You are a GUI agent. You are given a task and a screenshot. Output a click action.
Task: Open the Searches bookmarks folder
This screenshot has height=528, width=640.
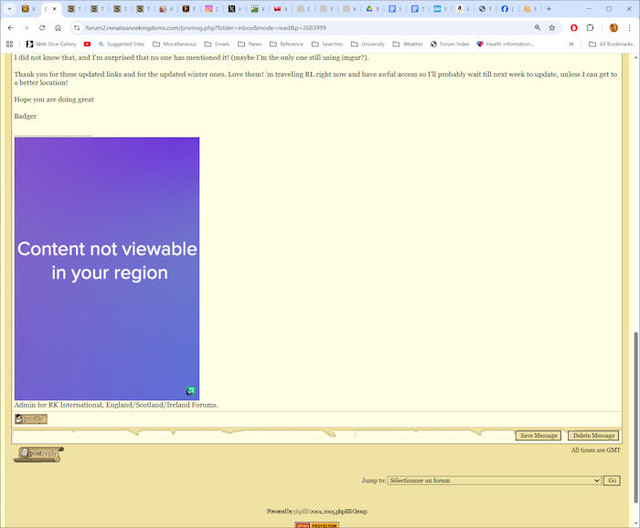click(x=327, y=44)
